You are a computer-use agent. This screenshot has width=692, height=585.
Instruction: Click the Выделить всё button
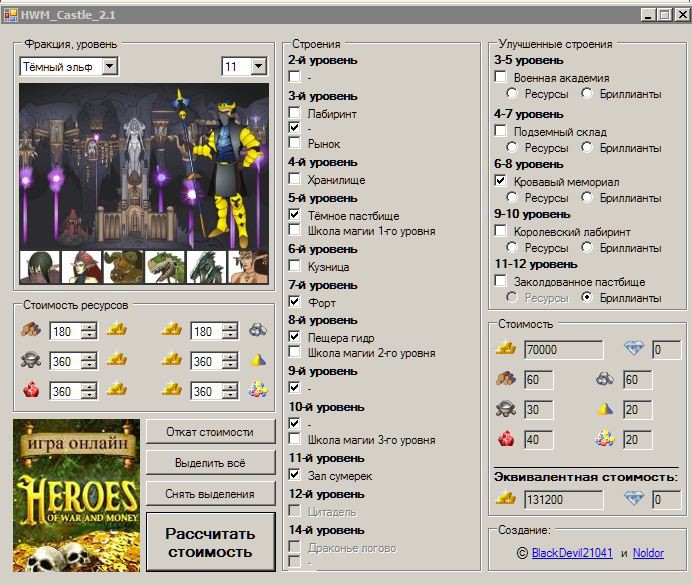tap(211, 463)
